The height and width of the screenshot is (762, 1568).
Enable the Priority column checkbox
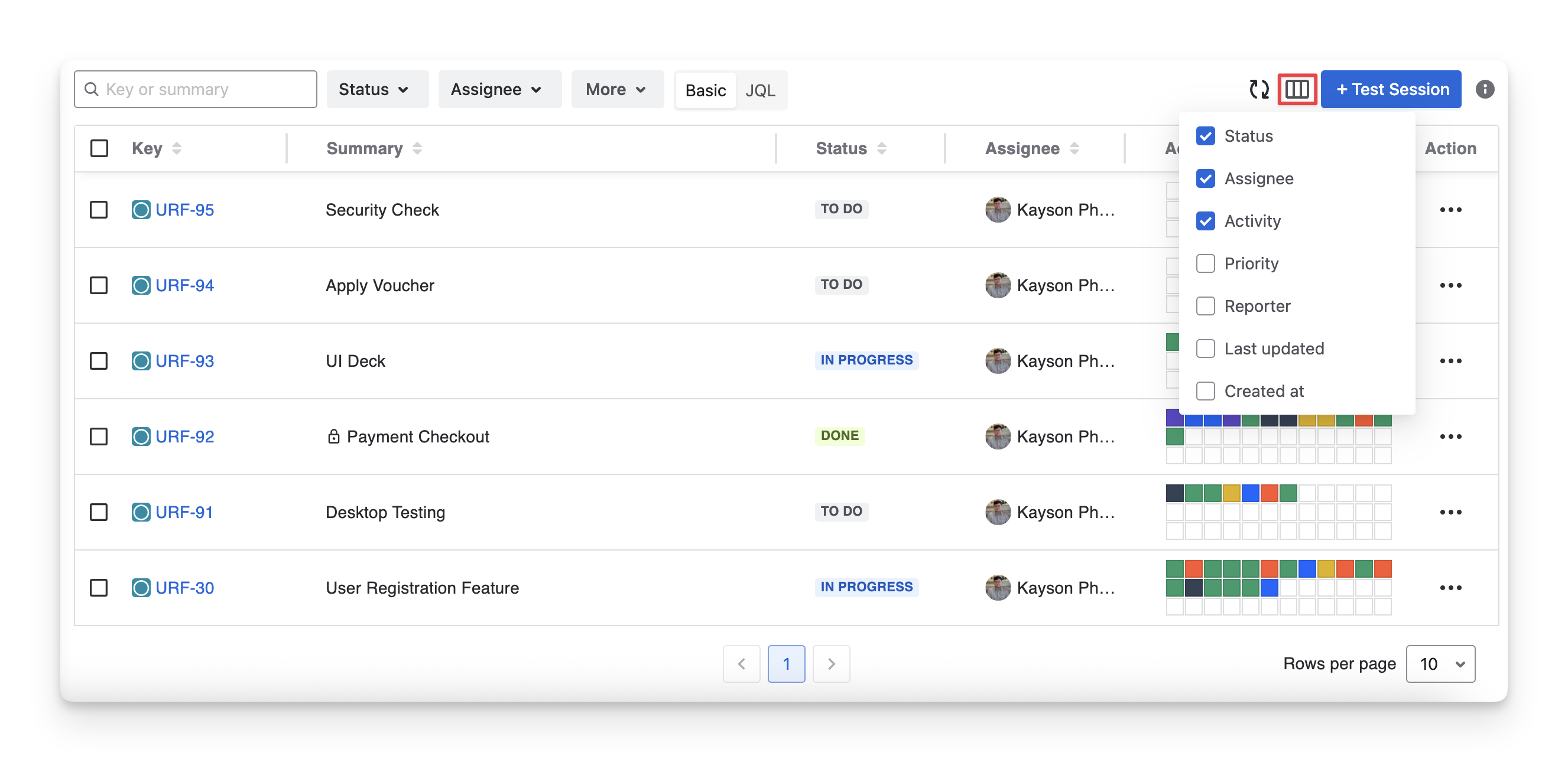(x=1205, y=263)
